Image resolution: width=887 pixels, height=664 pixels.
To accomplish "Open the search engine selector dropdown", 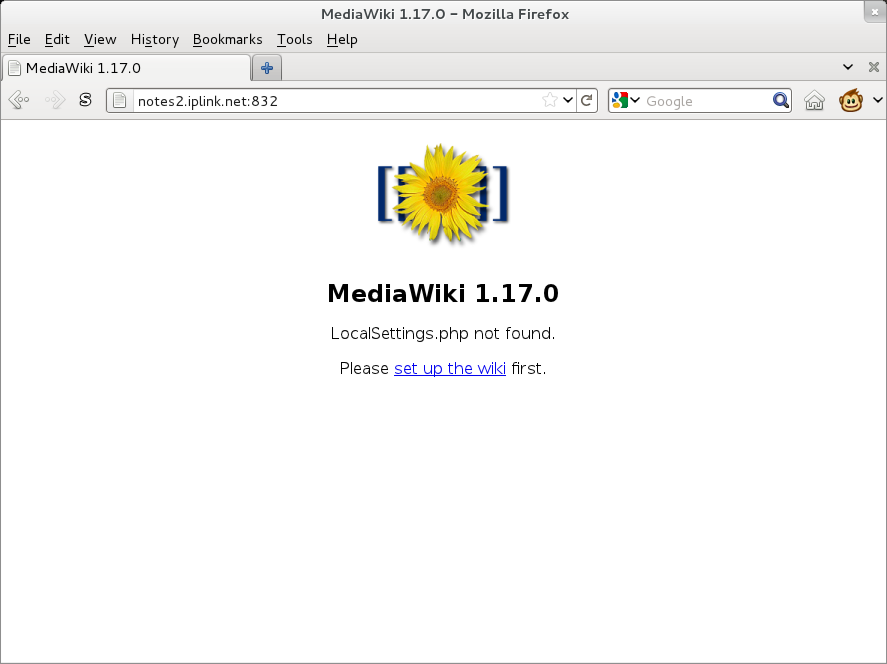I will pos(635,101).
